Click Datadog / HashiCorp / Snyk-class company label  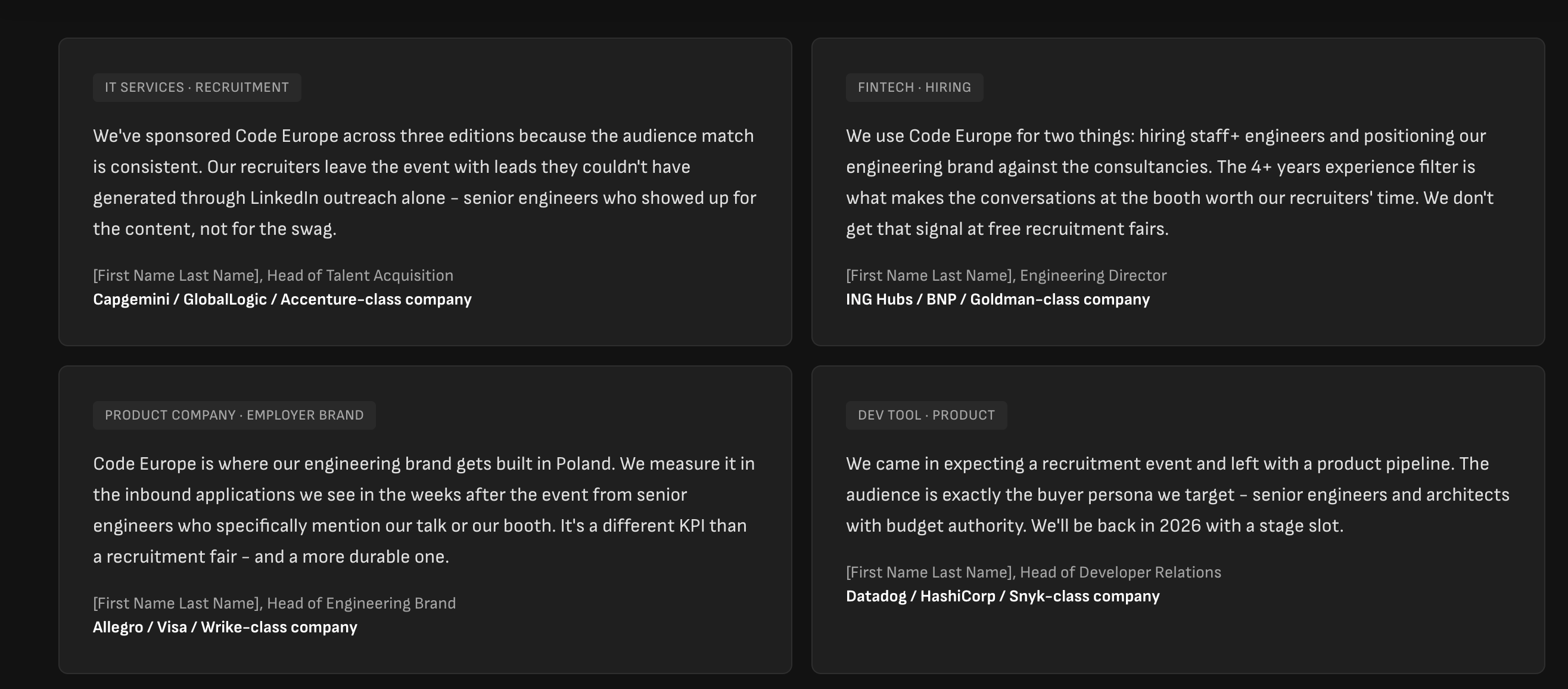point(1003,596)
